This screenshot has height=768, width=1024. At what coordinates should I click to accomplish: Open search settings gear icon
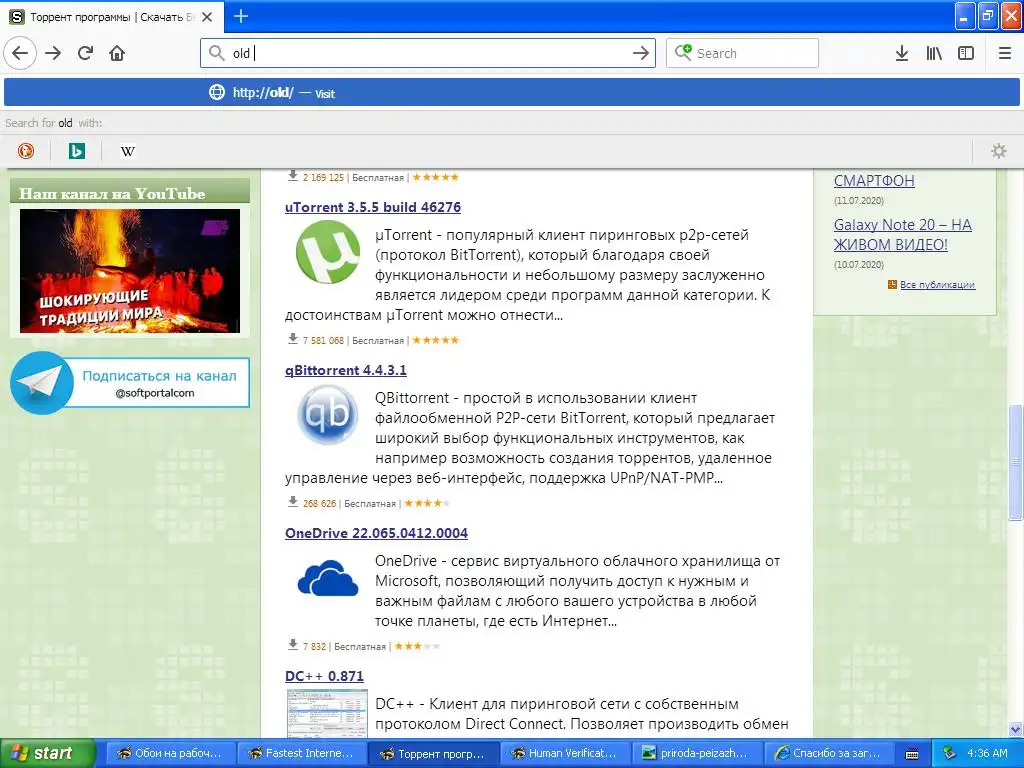coord(999,151)
